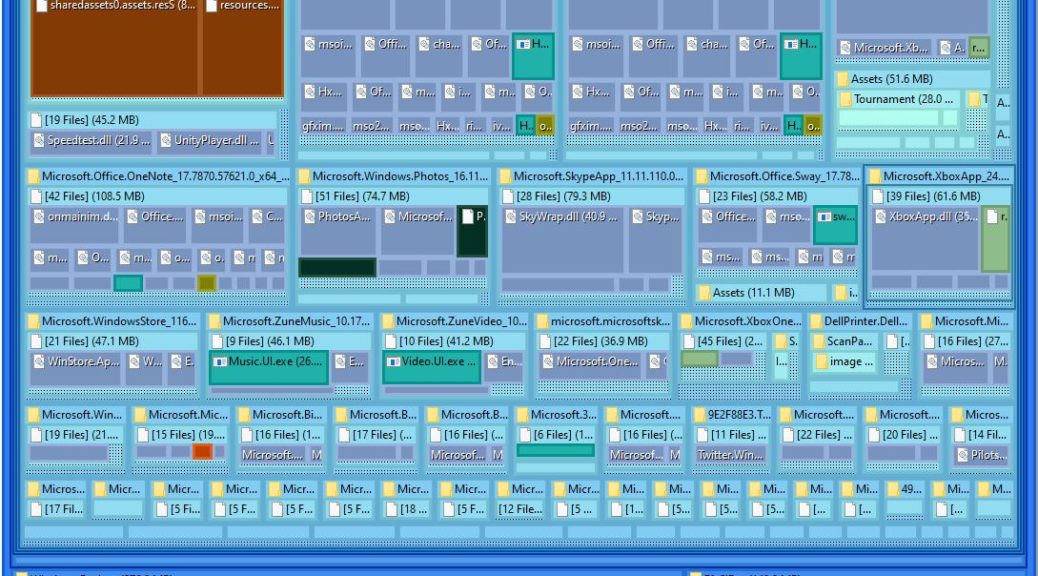Screen dimensions: 1038x576
Task: Select the "Microsoft.Win..." folder label
Action: point(82,415)
